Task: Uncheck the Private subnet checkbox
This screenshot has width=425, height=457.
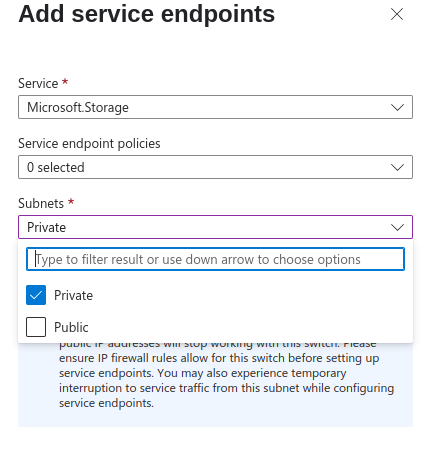Action: (x=36, y=295)
